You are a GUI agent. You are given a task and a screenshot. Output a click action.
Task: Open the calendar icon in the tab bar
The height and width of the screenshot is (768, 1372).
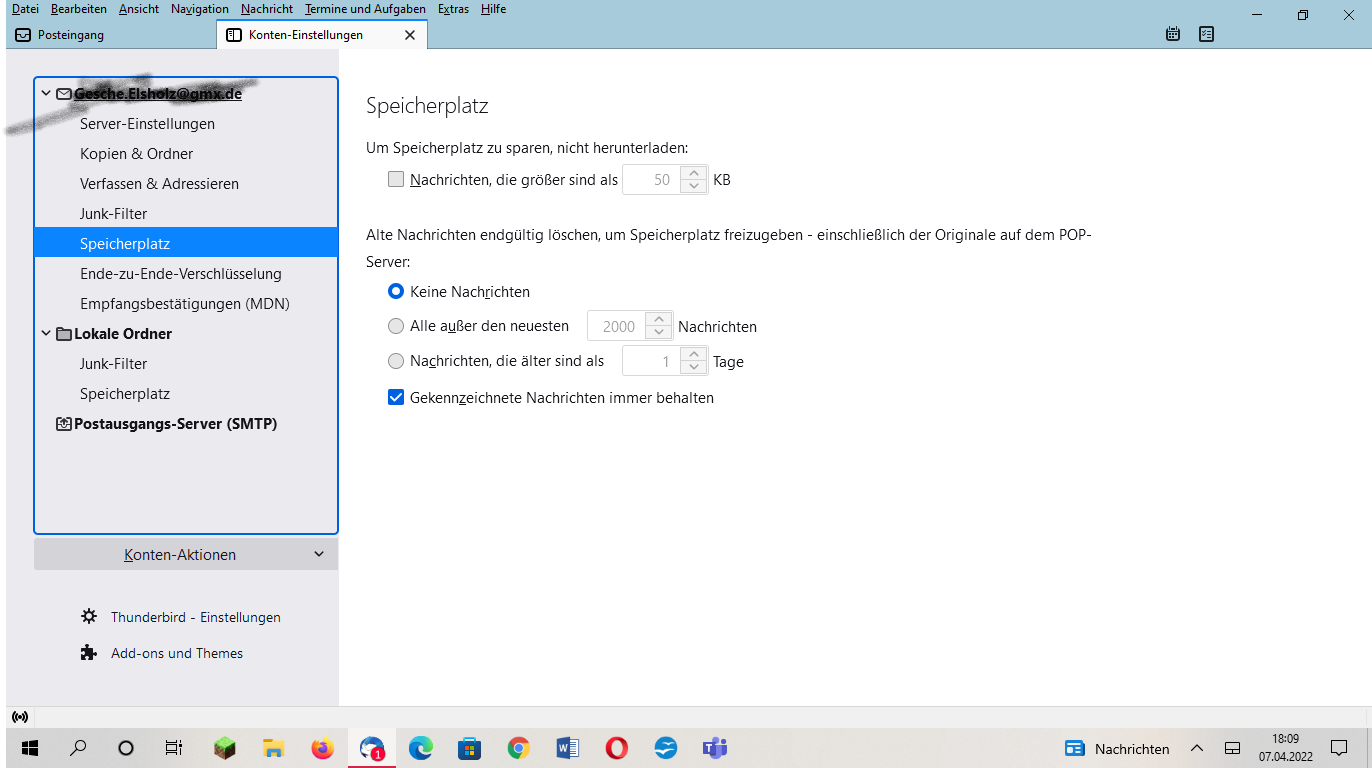tap(1173, 34)
